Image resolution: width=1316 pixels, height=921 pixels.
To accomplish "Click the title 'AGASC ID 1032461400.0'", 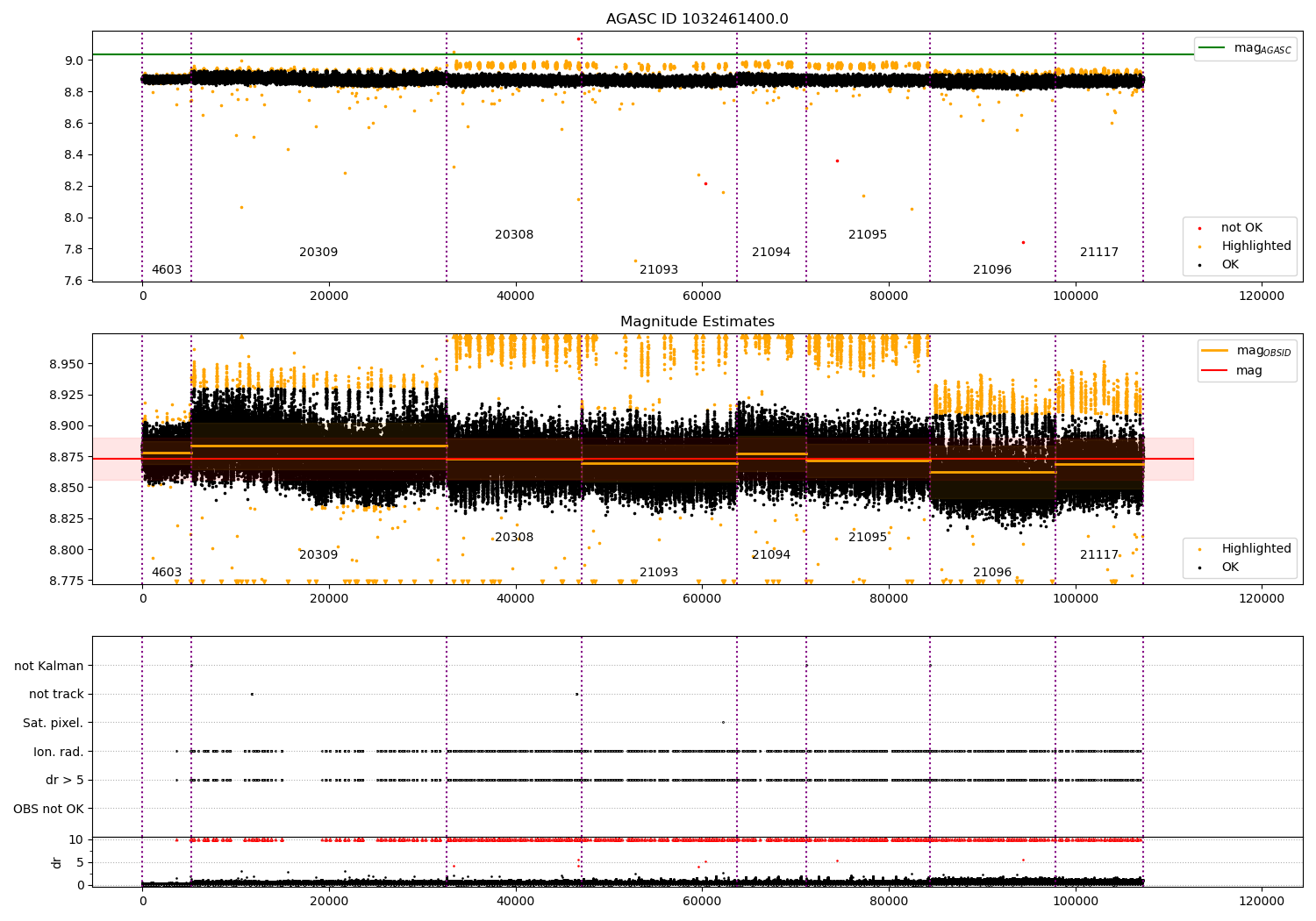I will 697,19.
